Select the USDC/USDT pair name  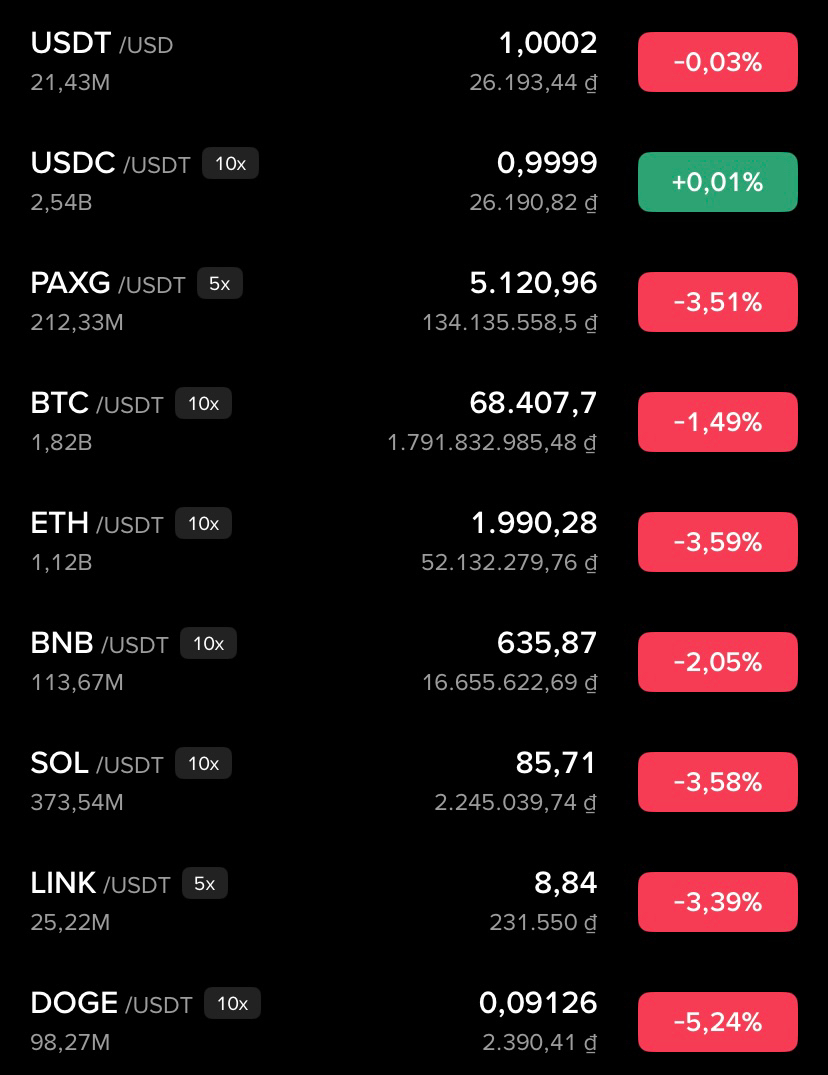coord(110,163)
